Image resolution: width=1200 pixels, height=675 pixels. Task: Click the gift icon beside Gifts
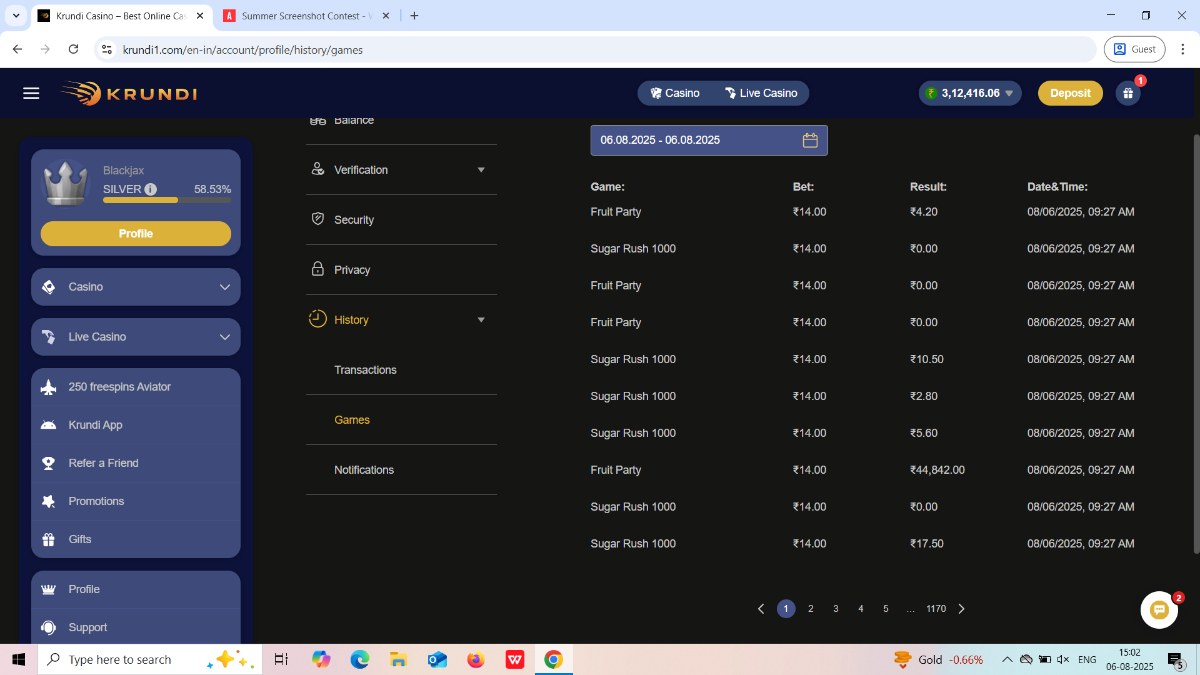[x=48, y=539]
